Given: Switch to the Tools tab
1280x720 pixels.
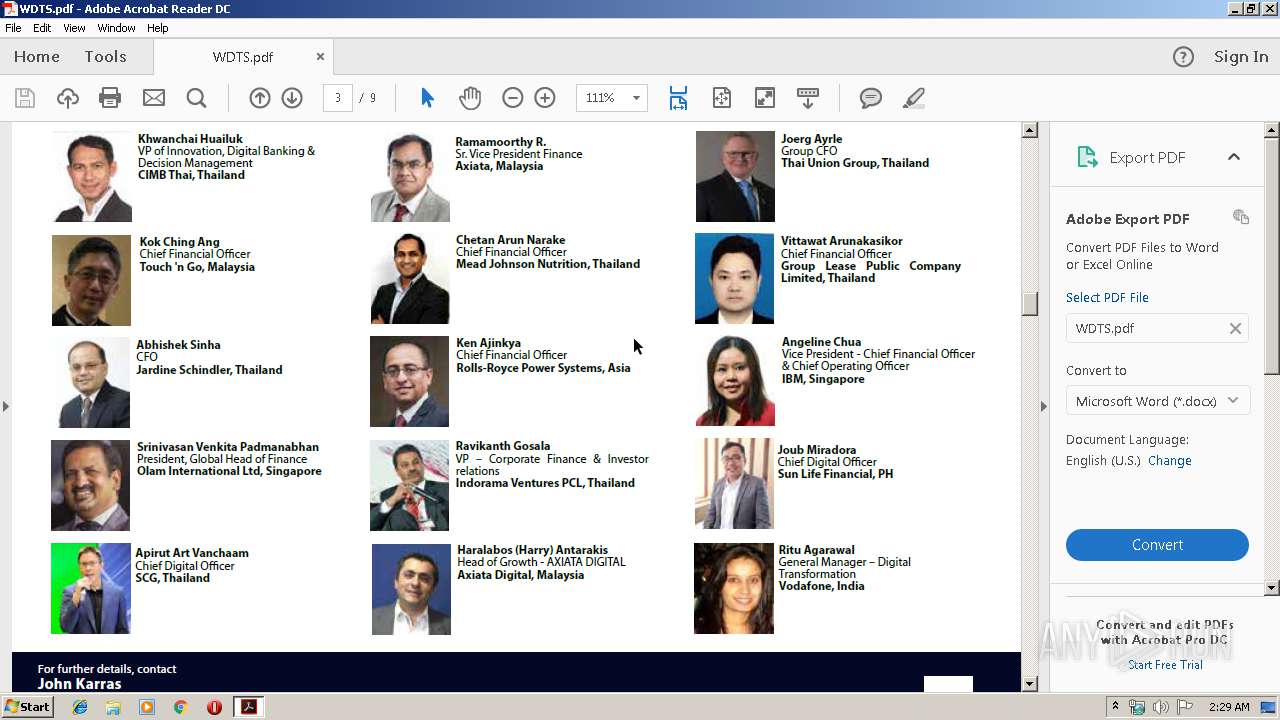Looking at the screenshot, I should tap(105, 57).
